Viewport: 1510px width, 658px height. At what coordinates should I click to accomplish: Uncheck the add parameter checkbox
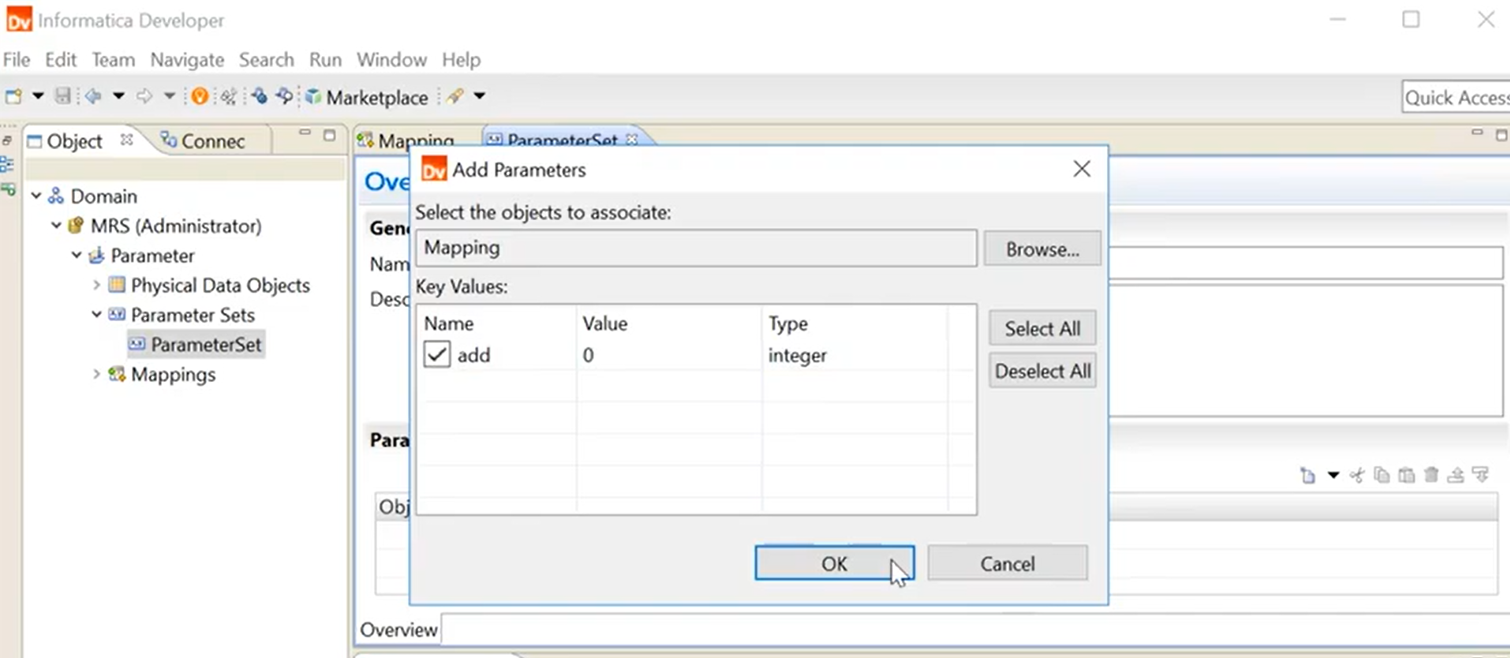tap(437, 355)
